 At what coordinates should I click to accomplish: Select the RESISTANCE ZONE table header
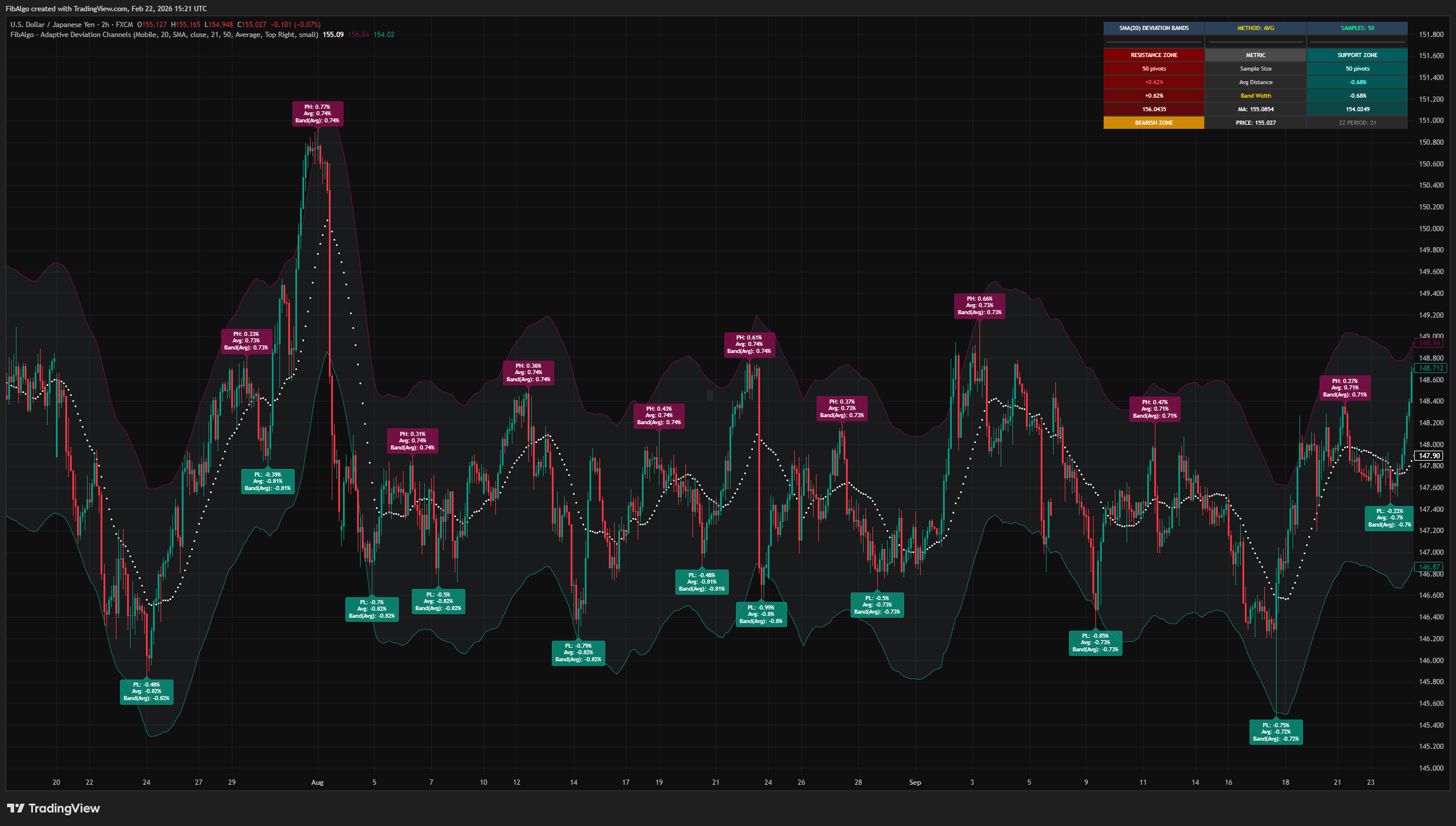1154,55
